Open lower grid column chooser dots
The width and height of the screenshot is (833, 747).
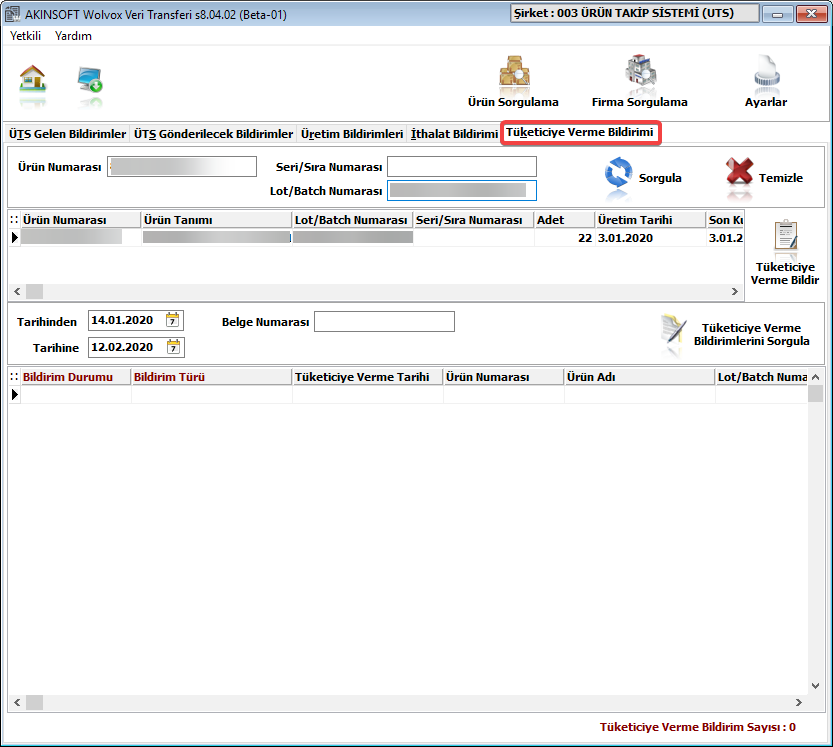[x=14, y=377]
